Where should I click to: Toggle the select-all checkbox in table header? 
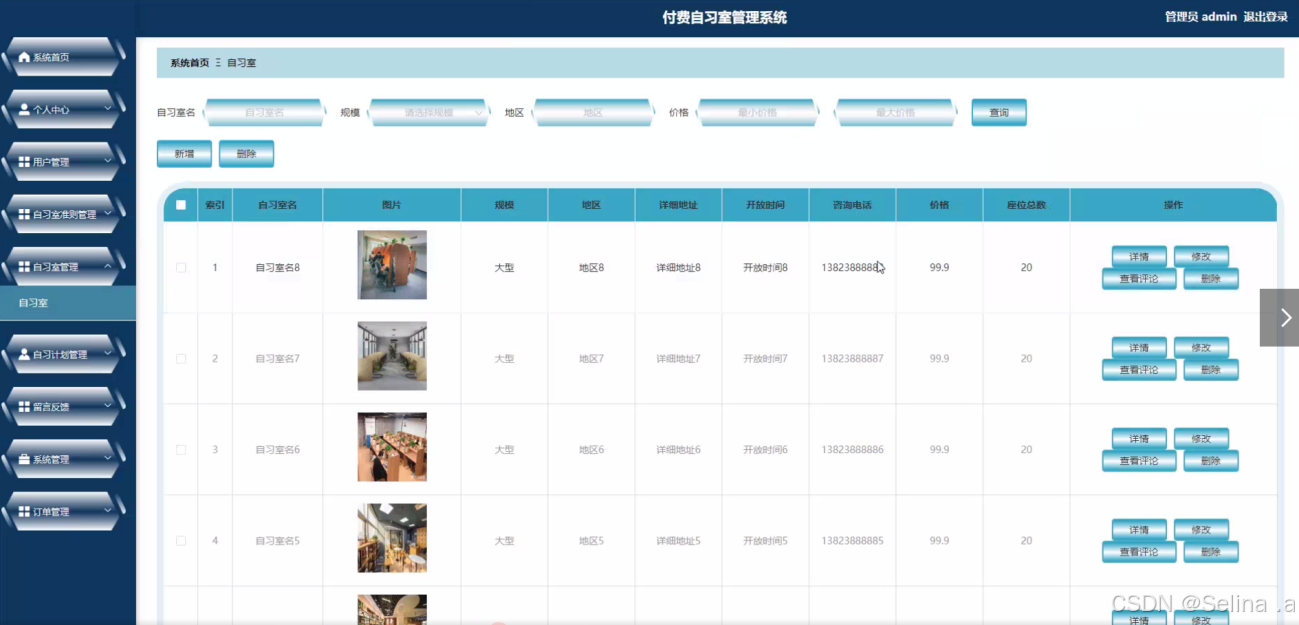[181, 205]
